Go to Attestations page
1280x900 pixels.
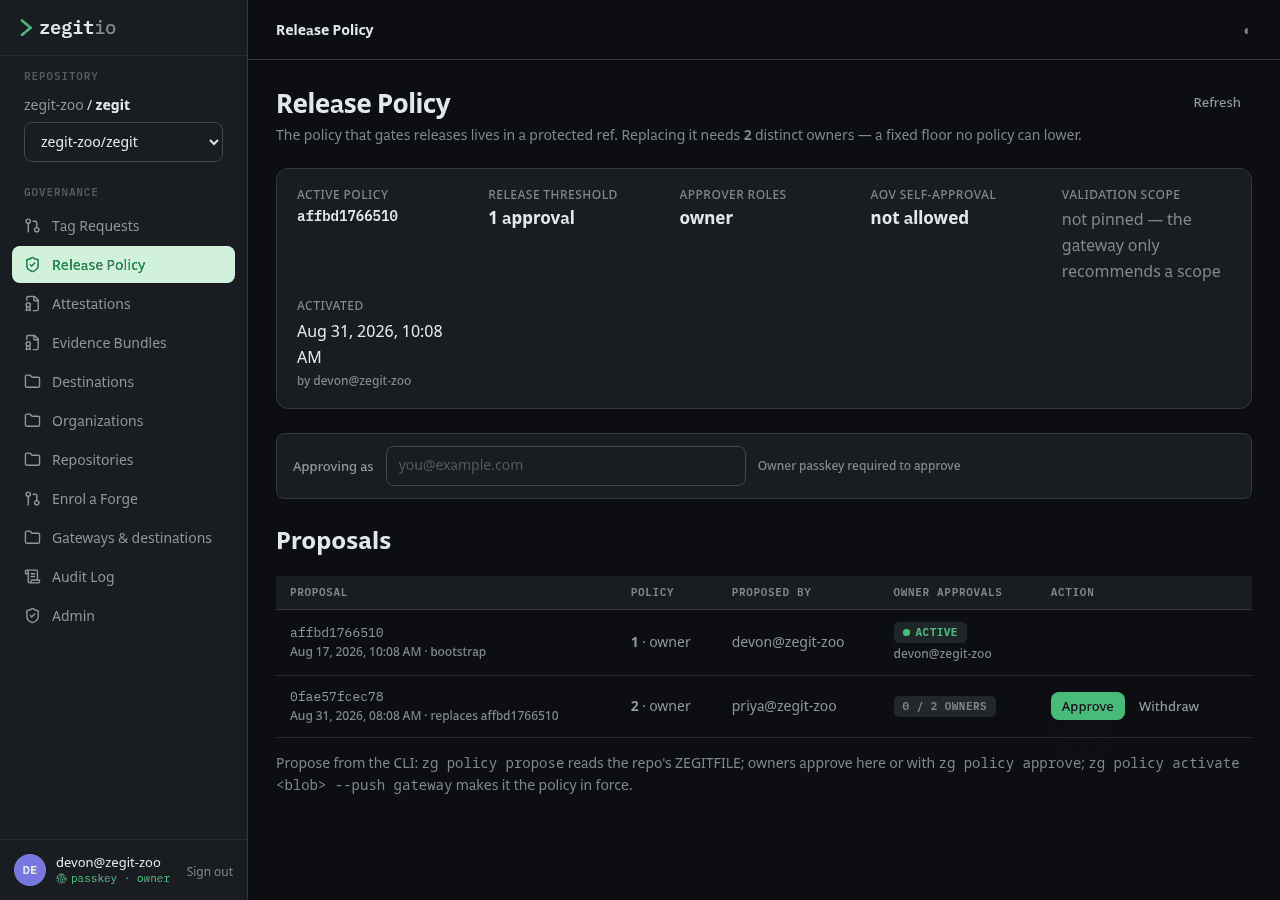(123, 304)
